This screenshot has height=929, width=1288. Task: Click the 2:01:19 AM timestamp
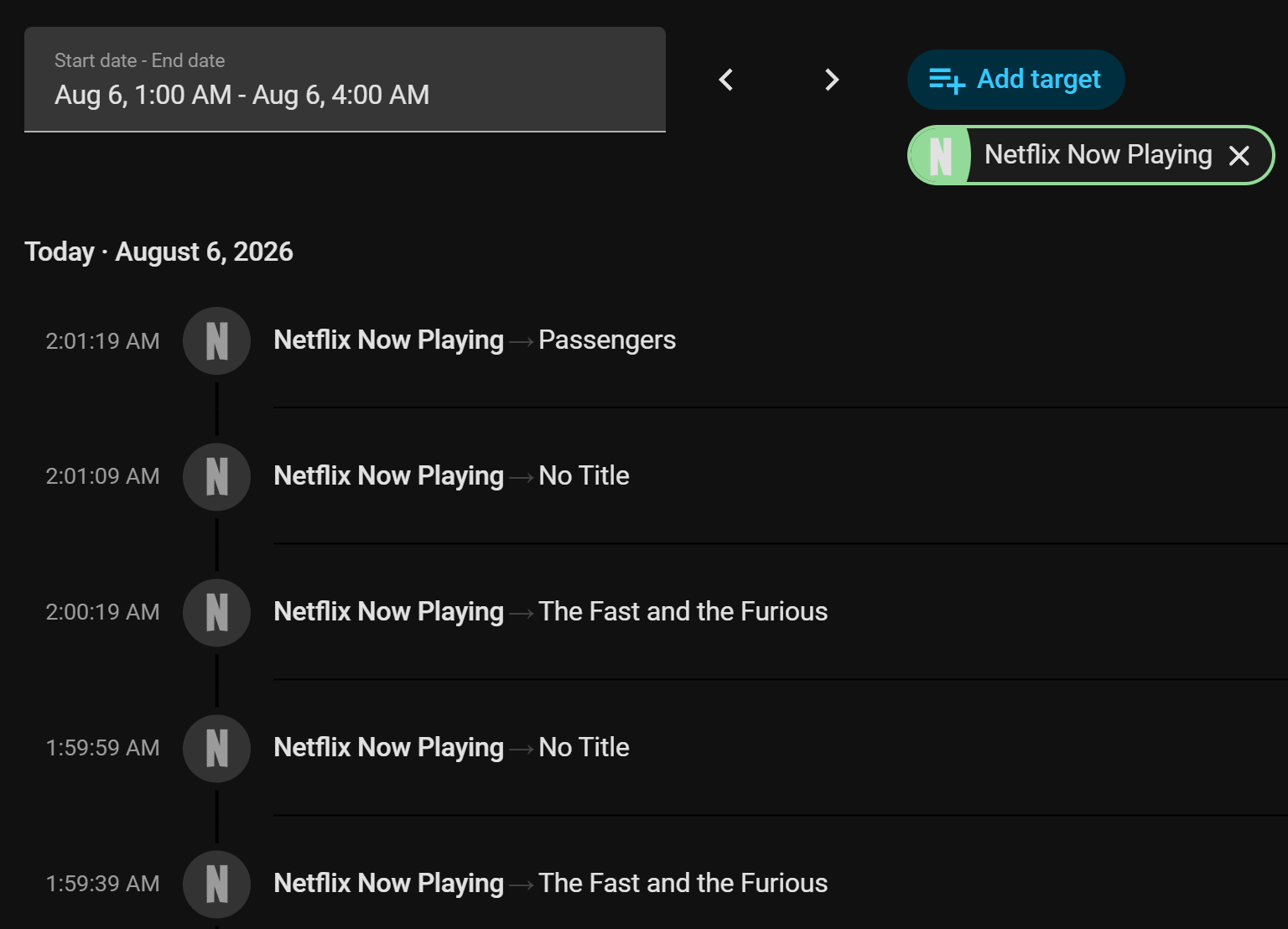coord(102,341)
